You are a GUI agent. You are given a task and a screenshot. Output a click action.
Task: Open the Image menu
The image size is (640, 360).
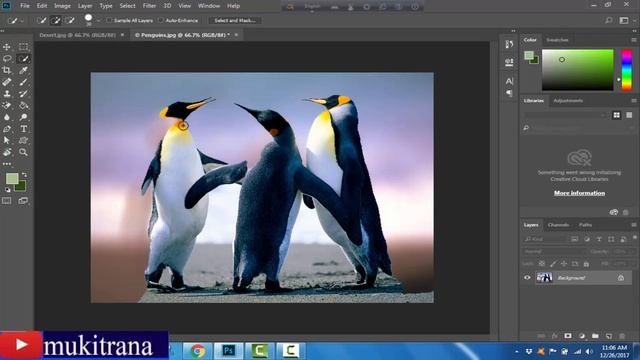(x=62, y=6)
